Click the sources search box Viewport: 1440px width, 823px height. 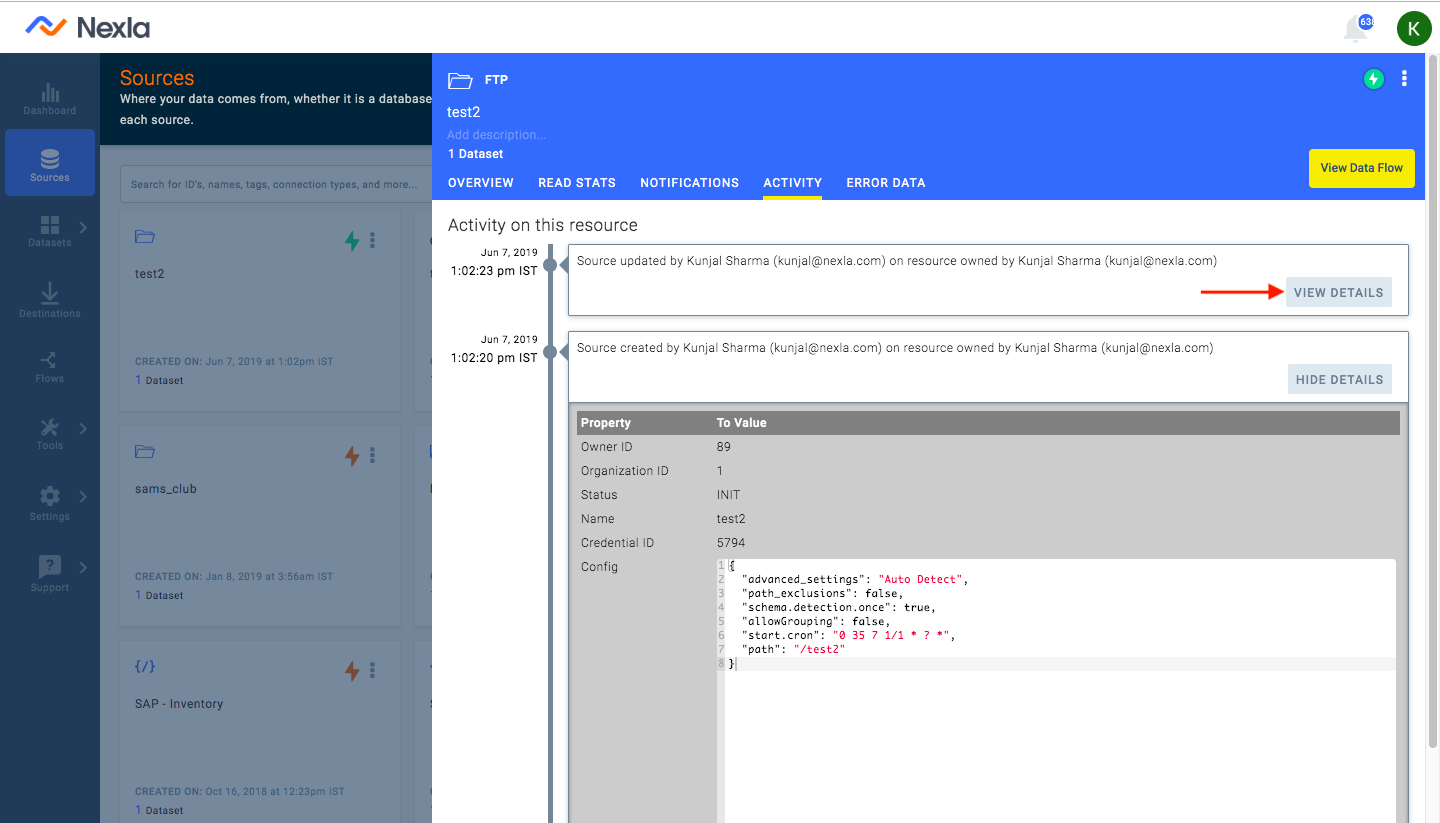pyautogui.click(x=275, y=184)
